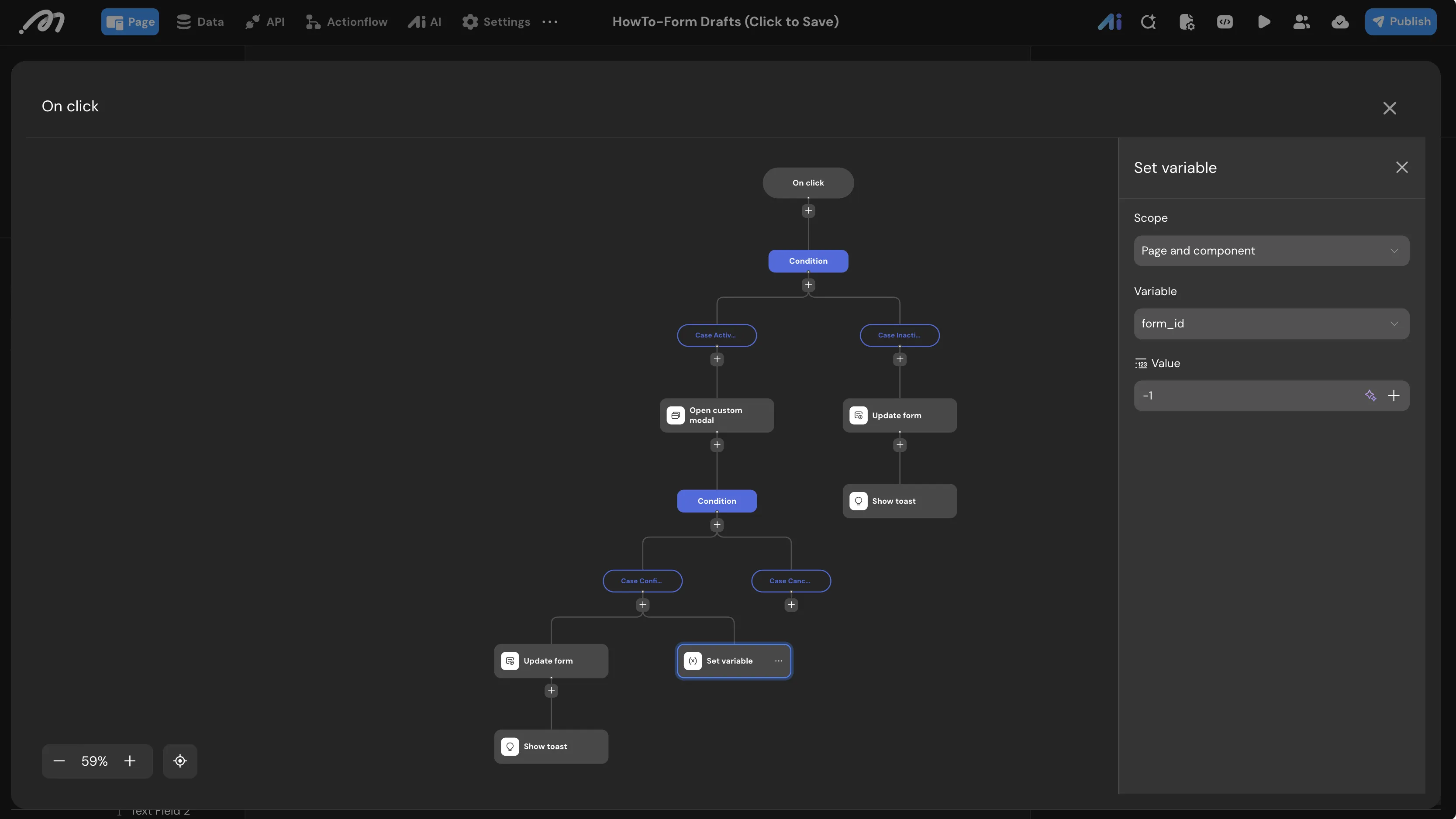Add a step under Case Inacti...
The width and height of the screenshot is (1456, 819).
(900, 359)
